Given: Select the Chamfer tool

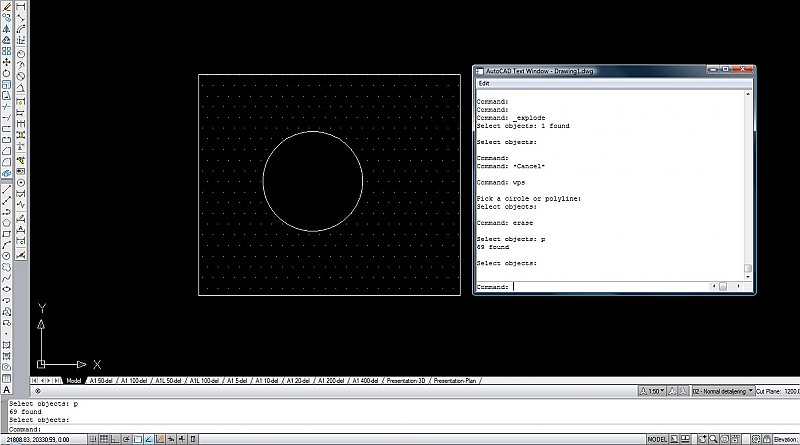Looking at the screenshot, I should (7, 151).
